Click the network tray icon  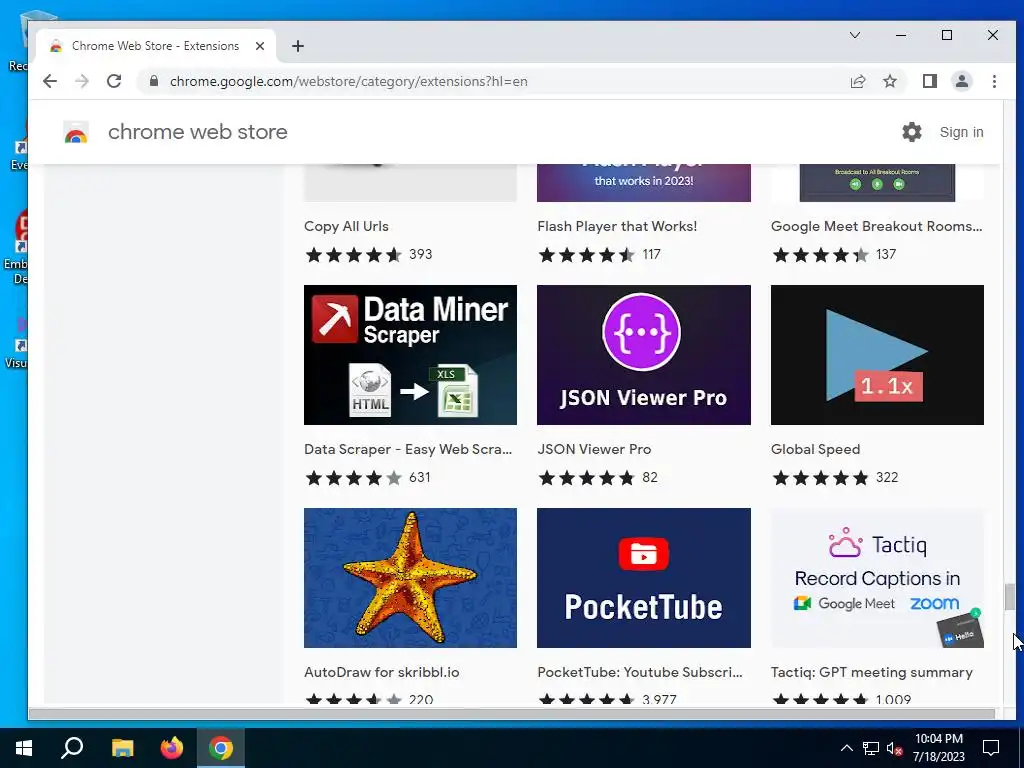click(x=871, y=748)
